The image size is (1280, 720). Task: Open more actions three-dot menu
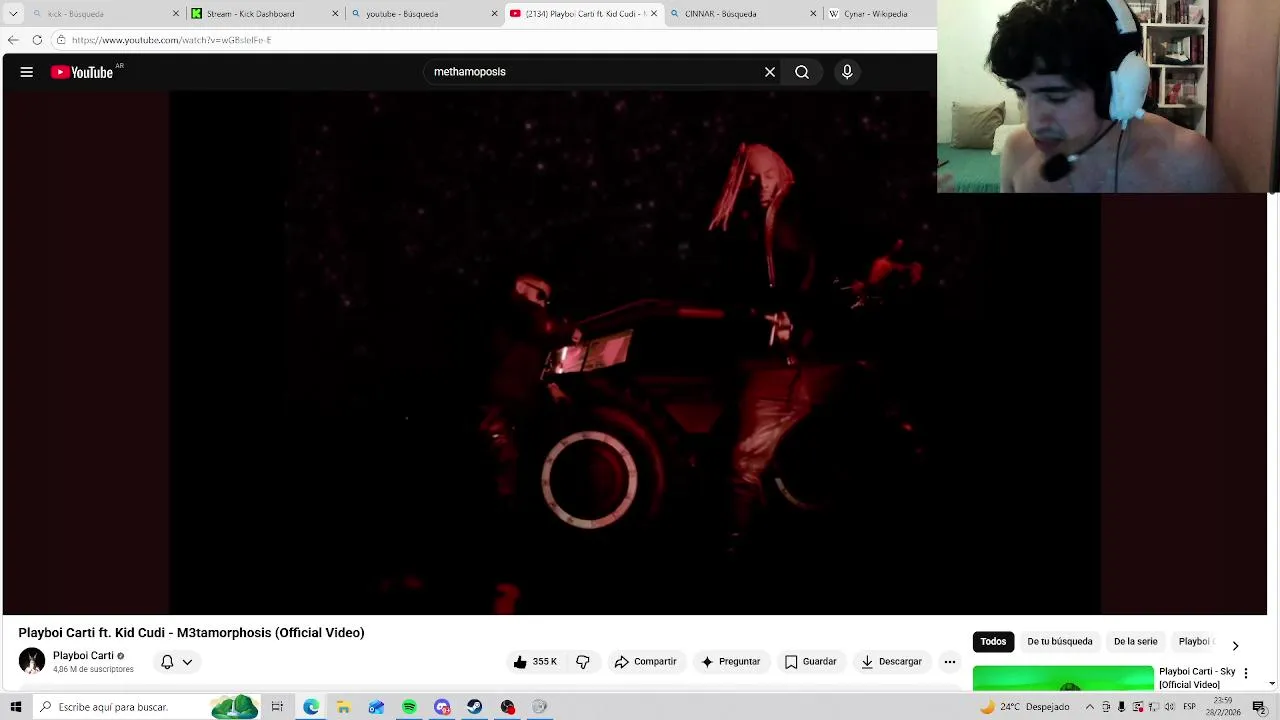(x=950, y=662)
